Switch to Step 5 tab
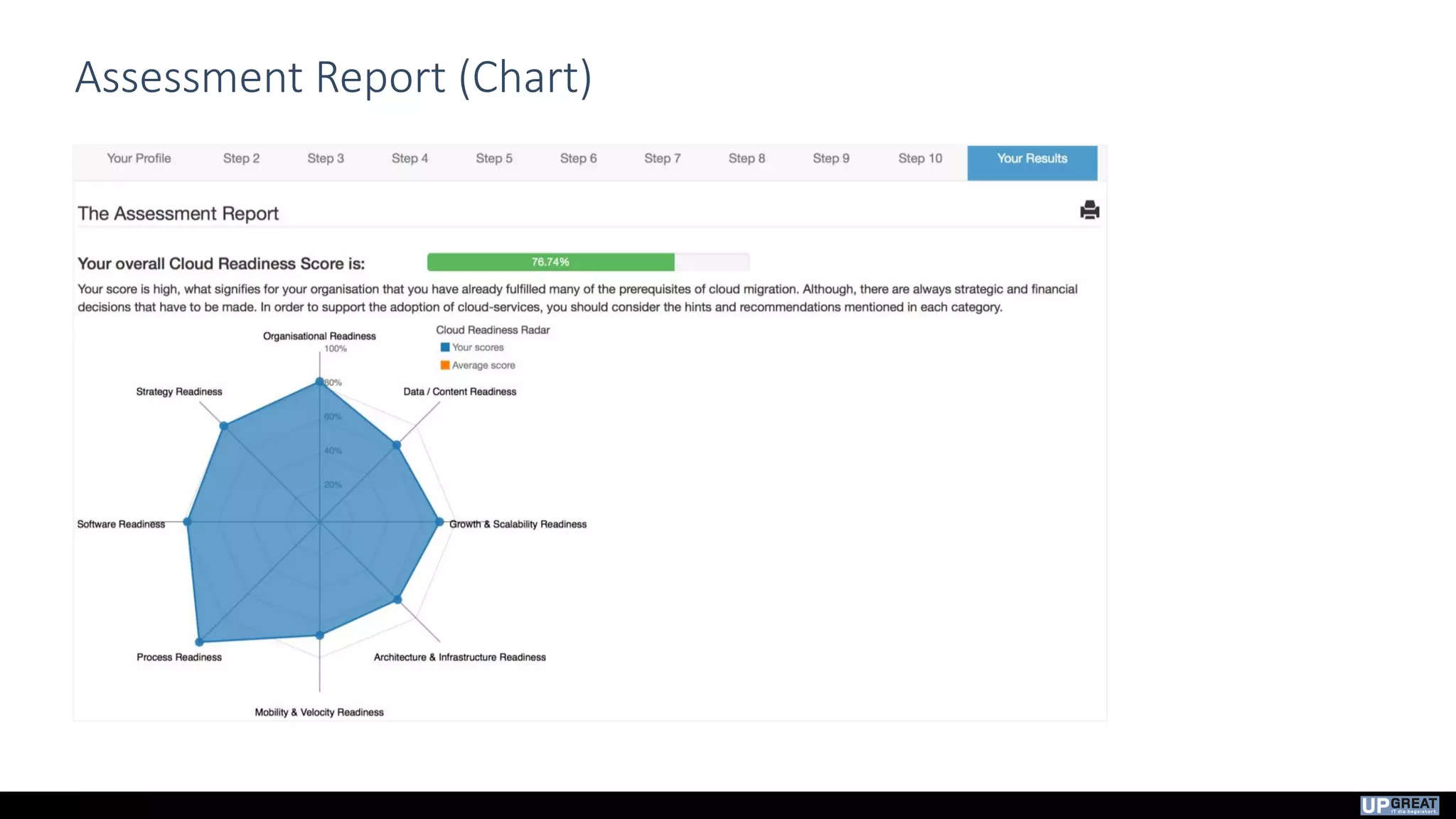This screenshot has width=1456, height=819. pos(494,159)
